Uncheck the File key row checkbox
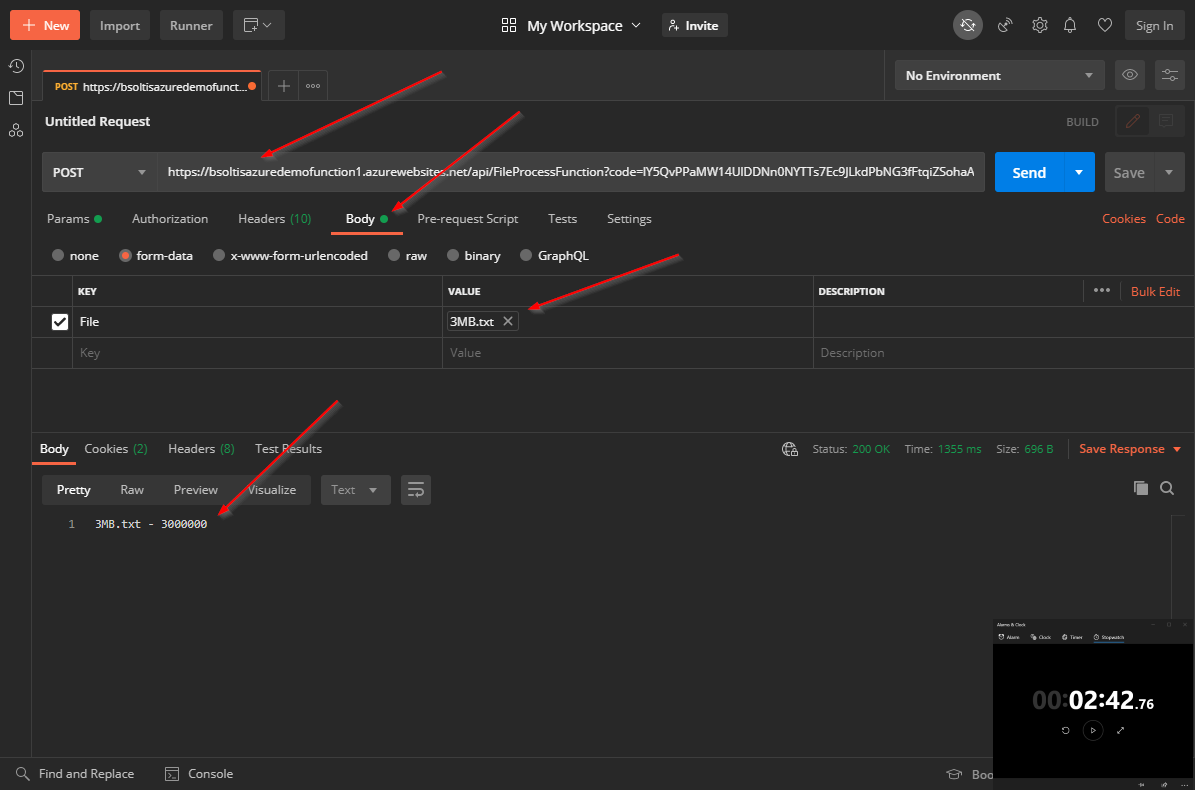Screen dimensions: 1195x790 click(x=60, y=322)
